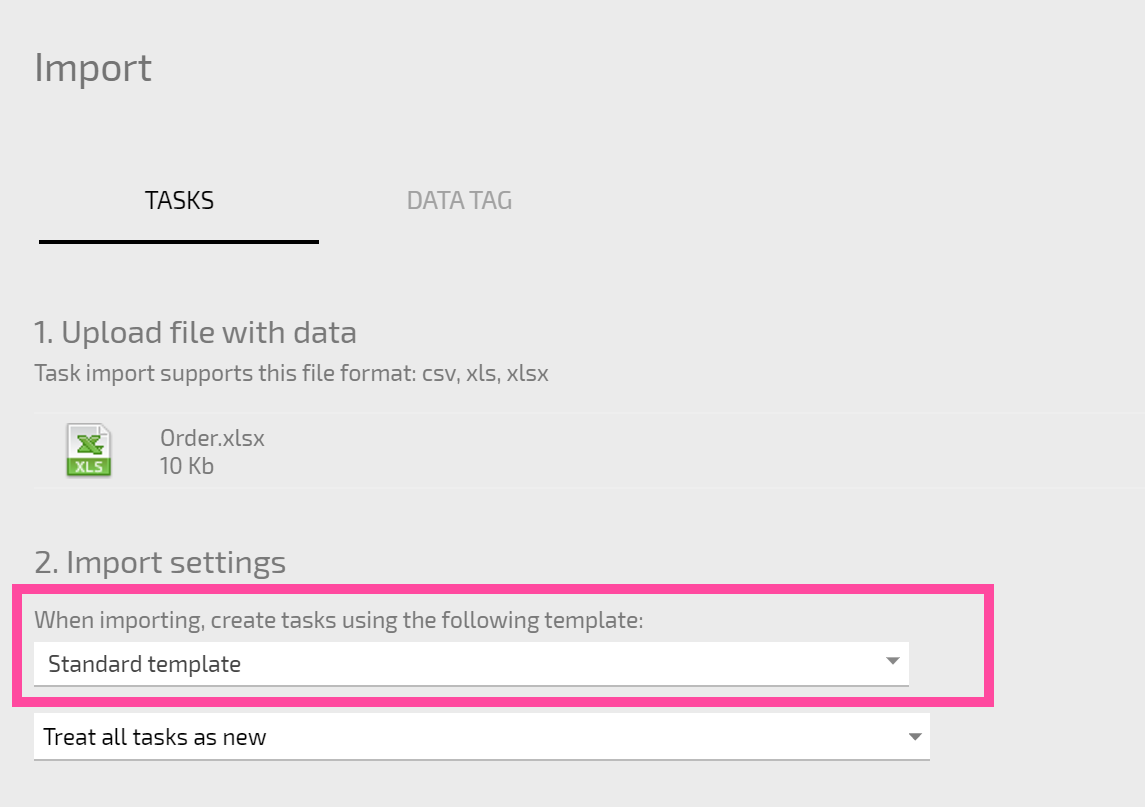Click the white XLS label on file icon
The height and width of the screenshot is (807, 1145).
tap(88, 466)
